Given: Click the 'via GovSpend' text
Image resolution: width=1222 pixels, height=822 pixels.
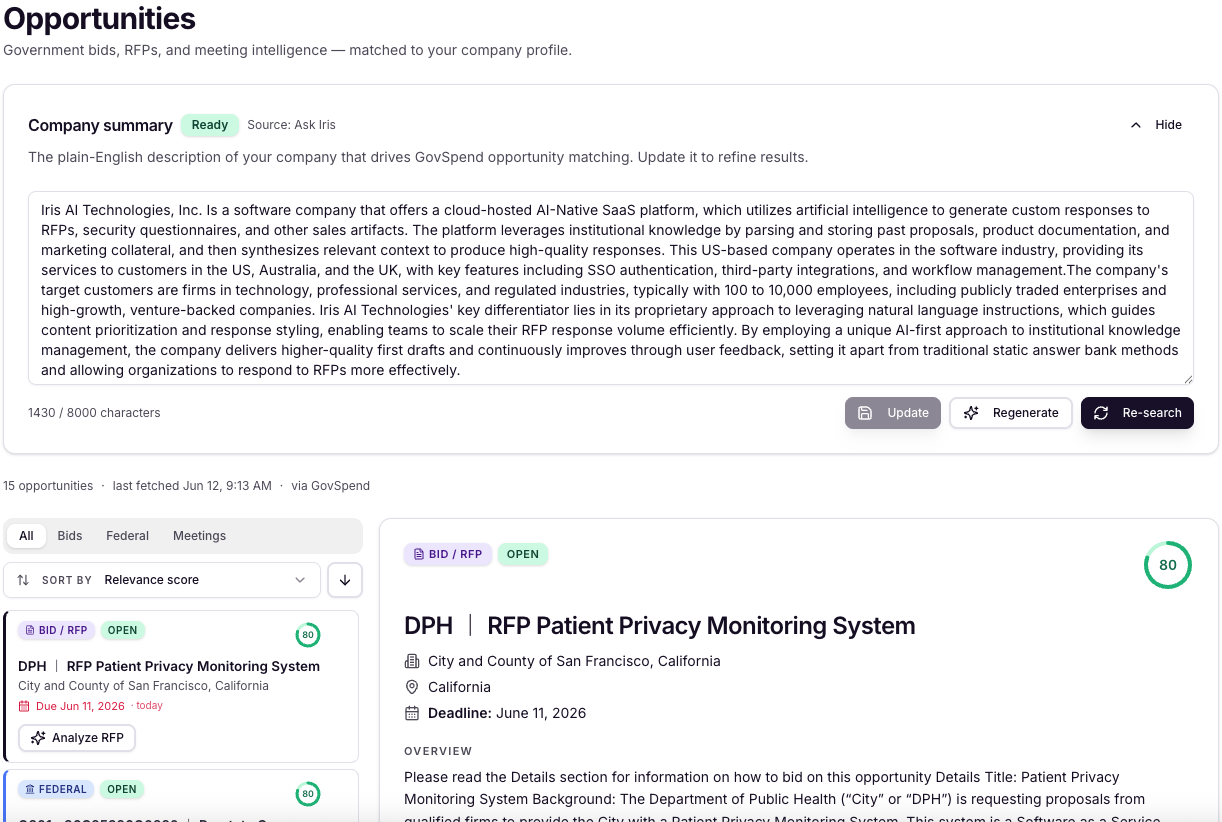Looking at the screenshot, I should pos(331,486).
